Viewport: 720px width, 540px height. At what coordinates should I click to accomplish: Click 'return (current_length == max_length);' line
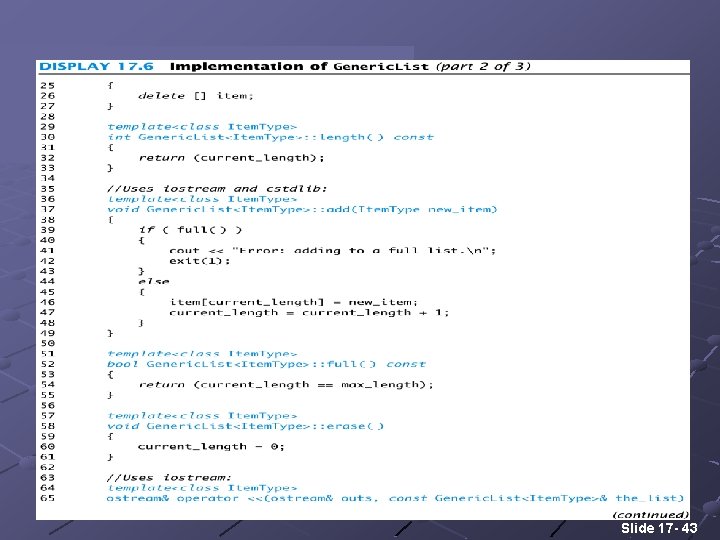[x=286, y=385]
